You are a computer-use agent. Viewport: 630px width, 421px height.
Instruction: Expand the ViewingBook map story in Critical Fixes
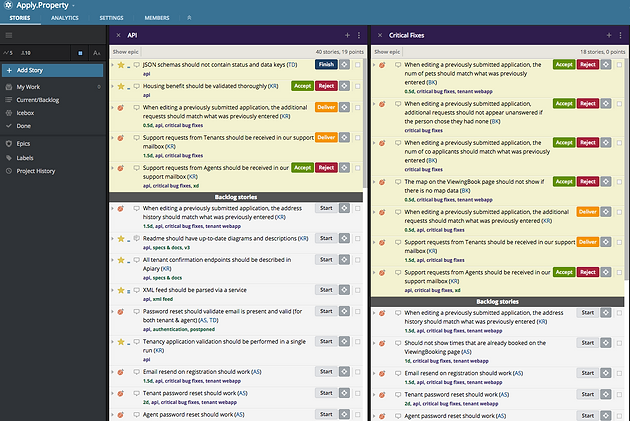point(374,182)
